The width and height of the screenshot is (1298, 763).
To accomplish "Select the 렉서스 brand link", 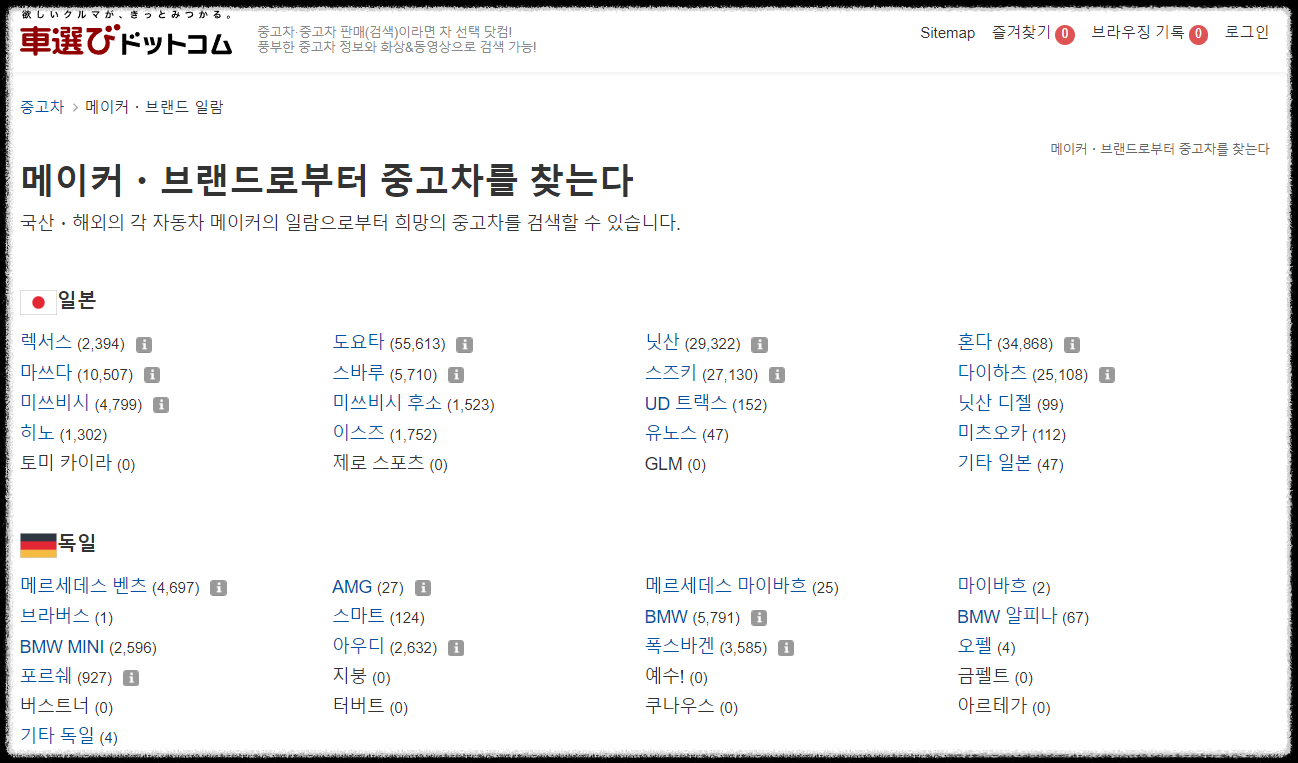I will (47, 343).
